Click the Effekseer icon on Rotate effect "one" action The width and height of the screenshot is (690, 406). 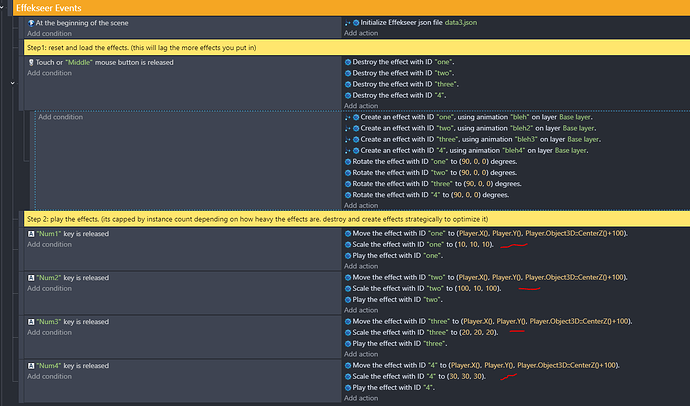[x=348, y=162]
